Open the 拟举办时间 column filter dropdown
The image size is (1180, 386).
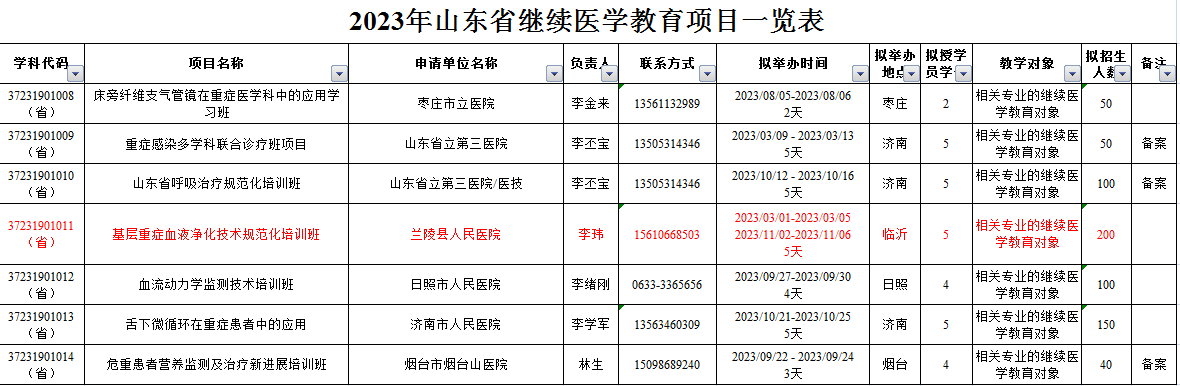click(860, 74)
